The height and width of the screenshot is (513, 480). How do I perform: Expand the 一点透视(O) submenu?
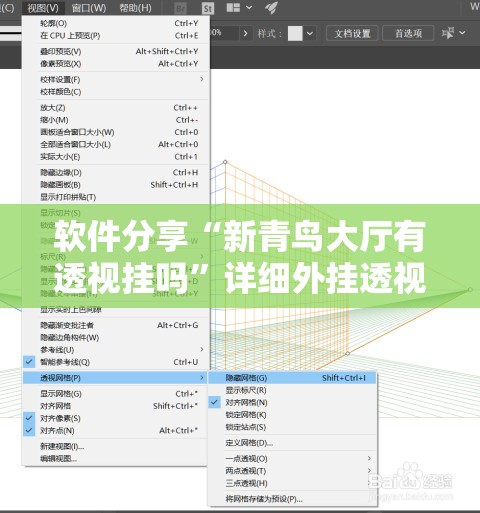(x=292, y=459)
